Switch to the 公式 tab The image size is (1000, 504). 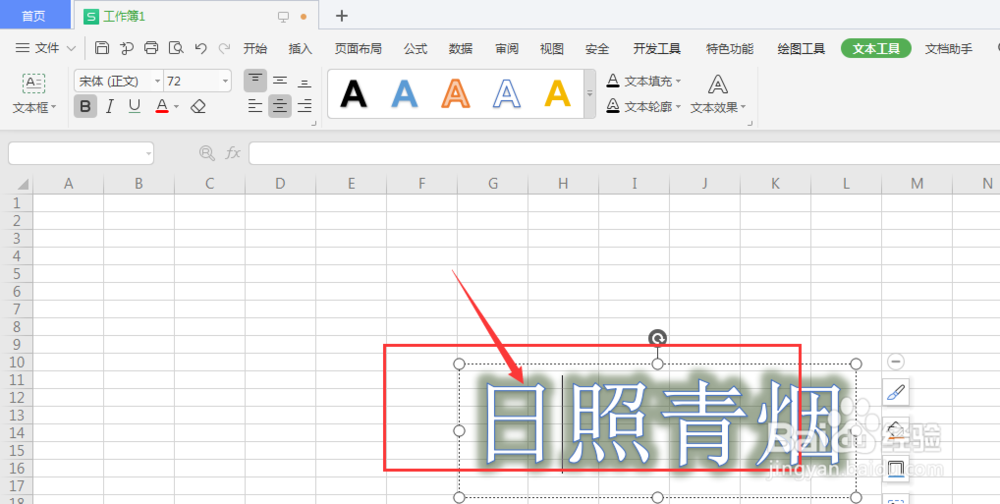pyautogui.click(x=415, y=48)
